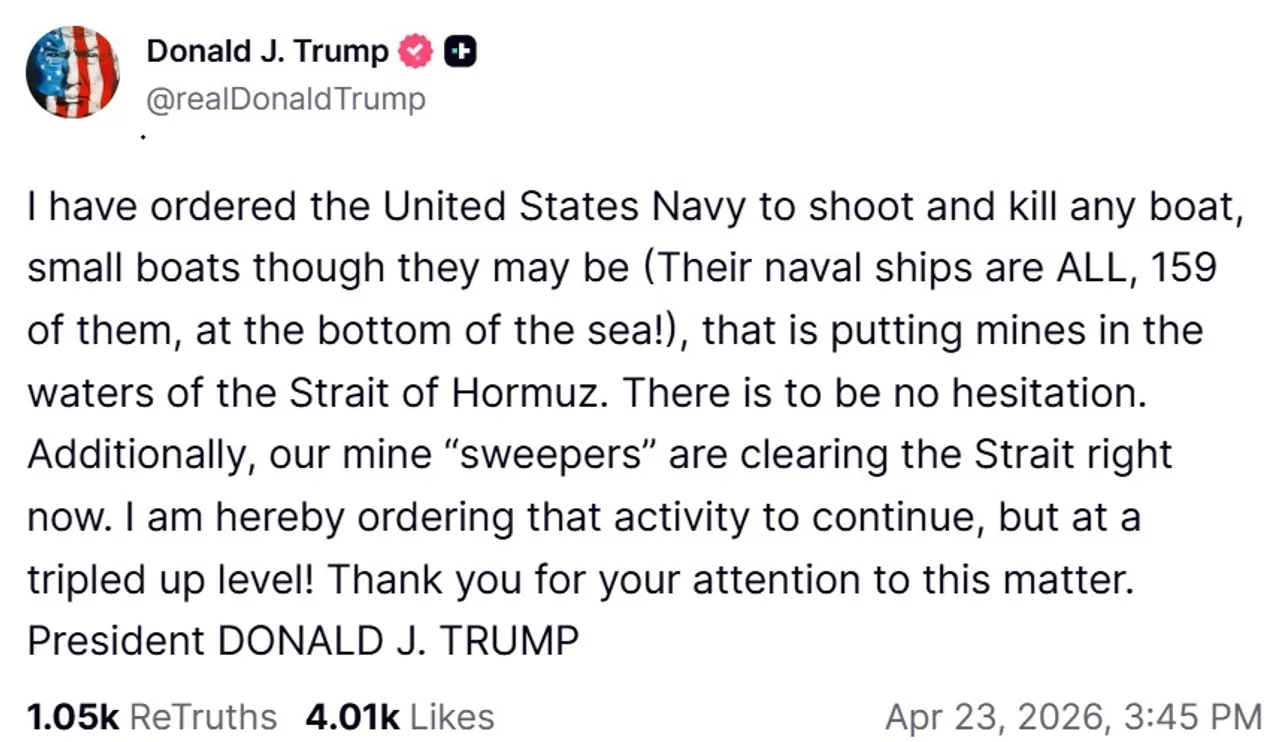Click the 4.01k likes number
The image size is (1280, 742).
352,716
